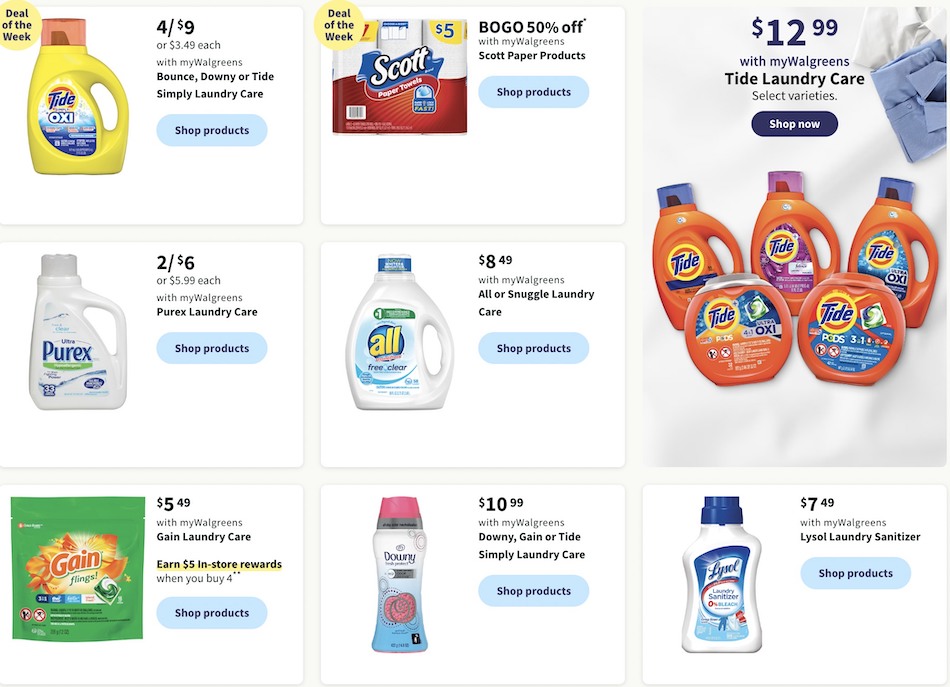Click Shop products for Purex Laundry Care
Viewport: 950px width, 687px height.
(x=211, y=348)
